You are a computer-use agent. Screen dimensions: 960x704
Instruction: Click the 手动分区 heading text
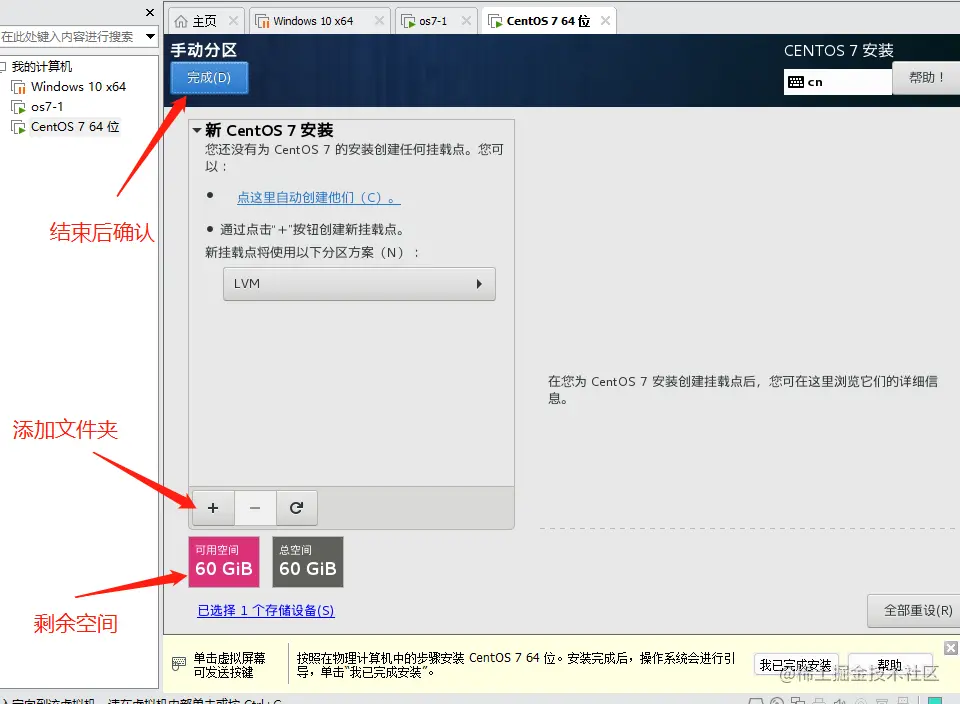coord(204,50)
